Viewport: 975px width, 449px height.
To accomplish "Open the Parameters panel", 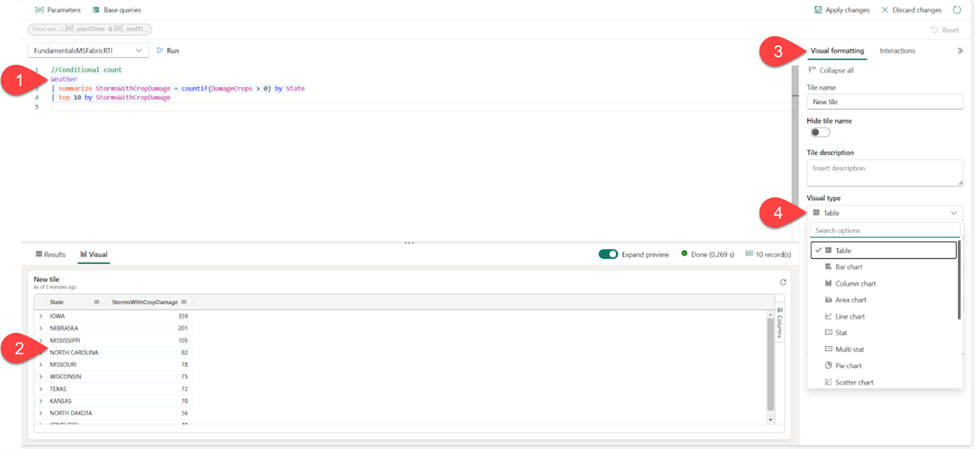I will pos(58,10).
